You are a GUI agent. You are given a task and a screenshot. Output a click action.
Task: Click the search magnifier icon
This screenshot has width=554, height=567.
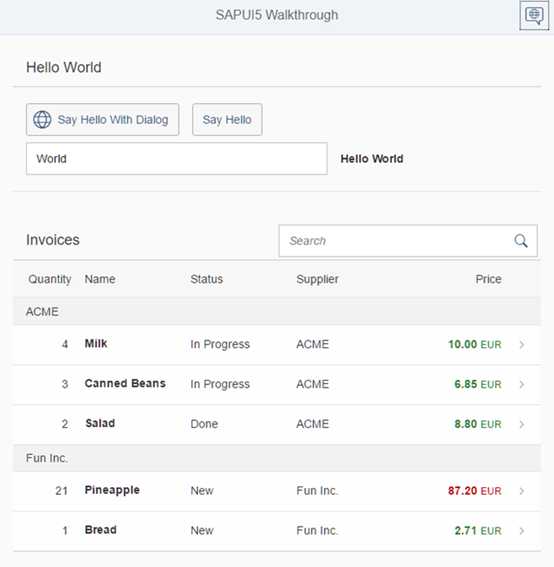[x=521, y=241]
